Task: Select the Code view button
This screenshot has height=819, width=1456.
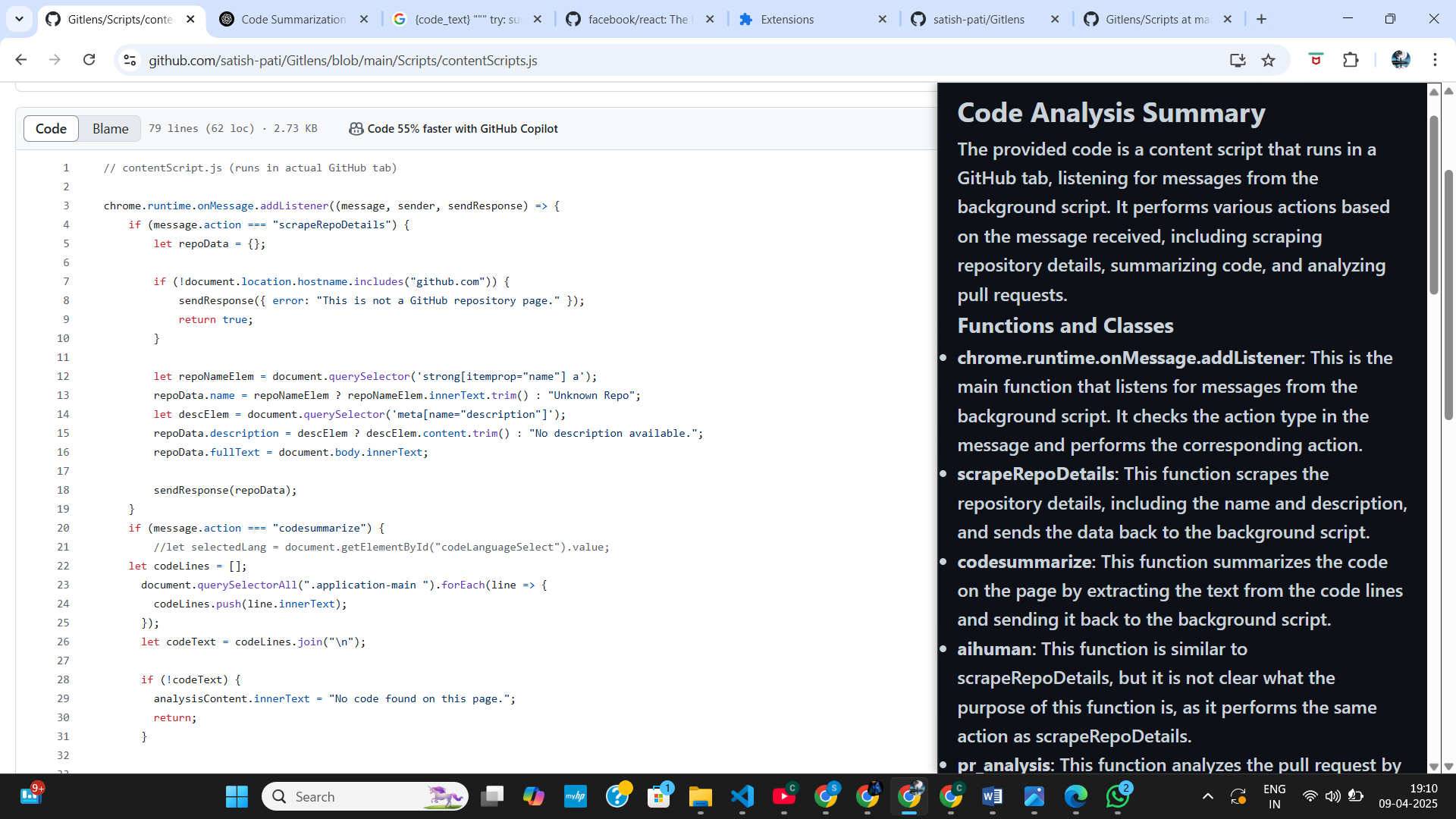Action: (x=51, y=129)
